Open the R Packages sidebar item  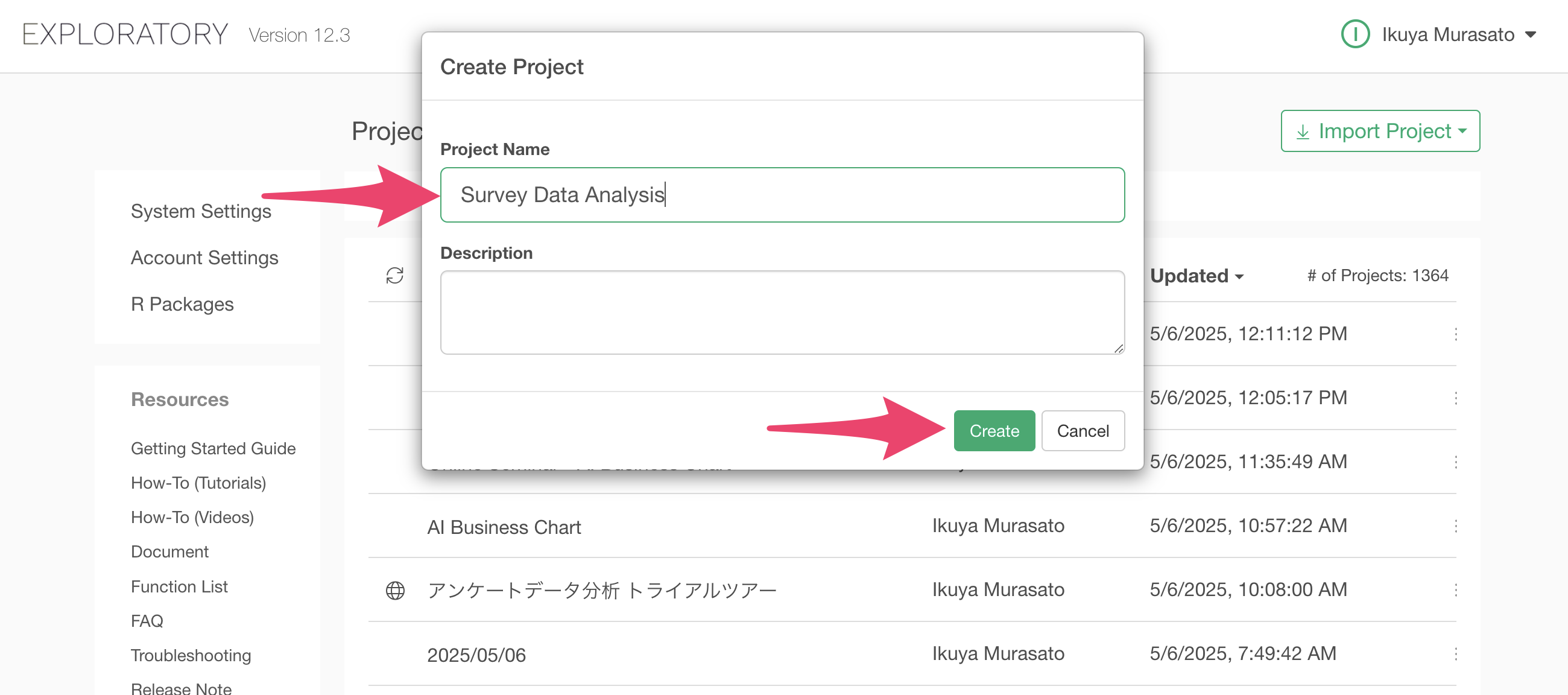pyautogui.click(x=182, y=304)
